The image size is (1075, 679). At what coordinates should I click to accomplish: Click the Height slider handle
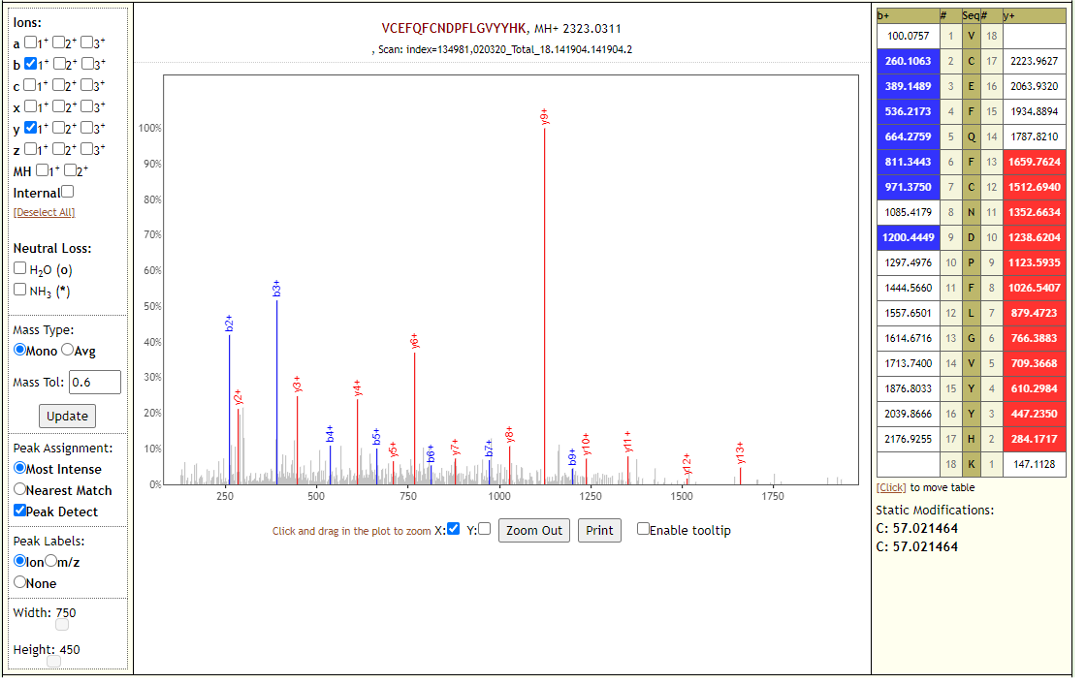coord(54,662)
